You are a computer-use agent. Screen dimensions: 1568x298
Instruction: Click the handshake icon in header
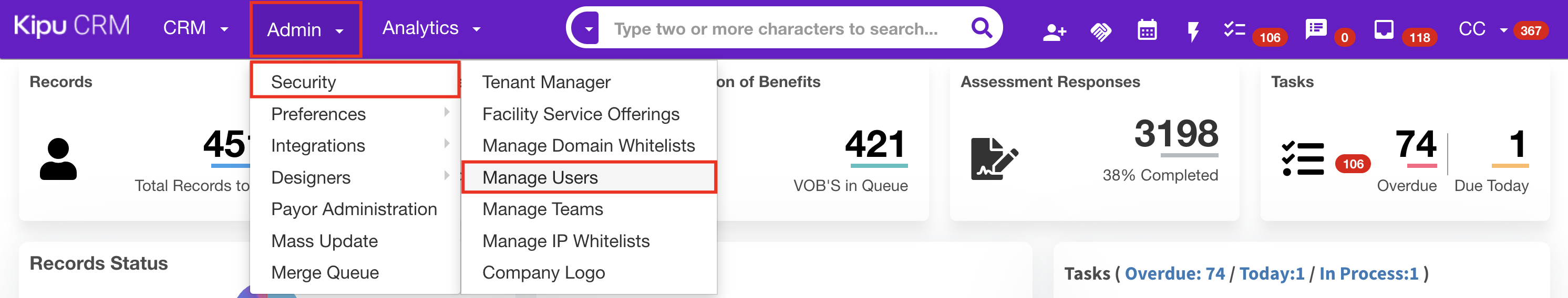tap(1100, 31)
